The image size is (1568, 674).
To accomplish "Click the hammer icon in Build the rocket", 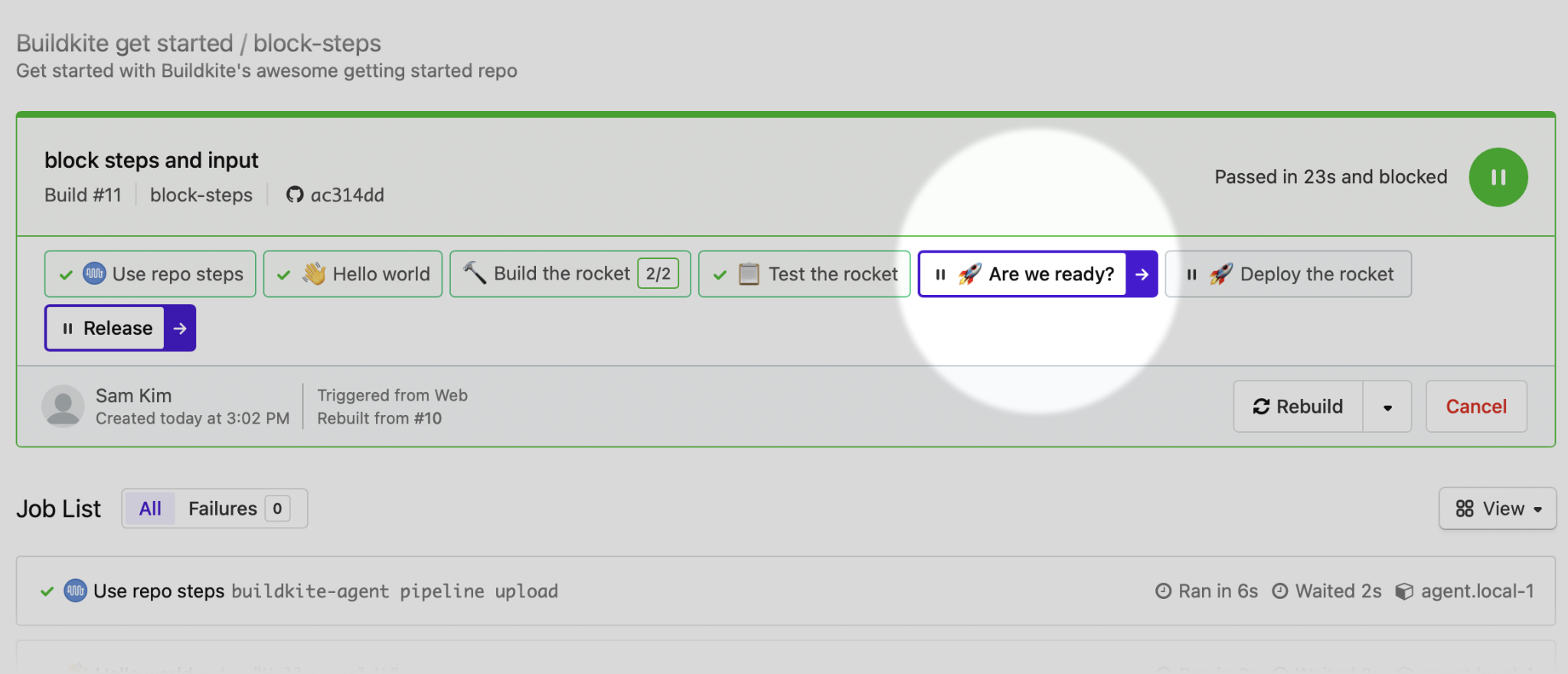I will (475, 273).
